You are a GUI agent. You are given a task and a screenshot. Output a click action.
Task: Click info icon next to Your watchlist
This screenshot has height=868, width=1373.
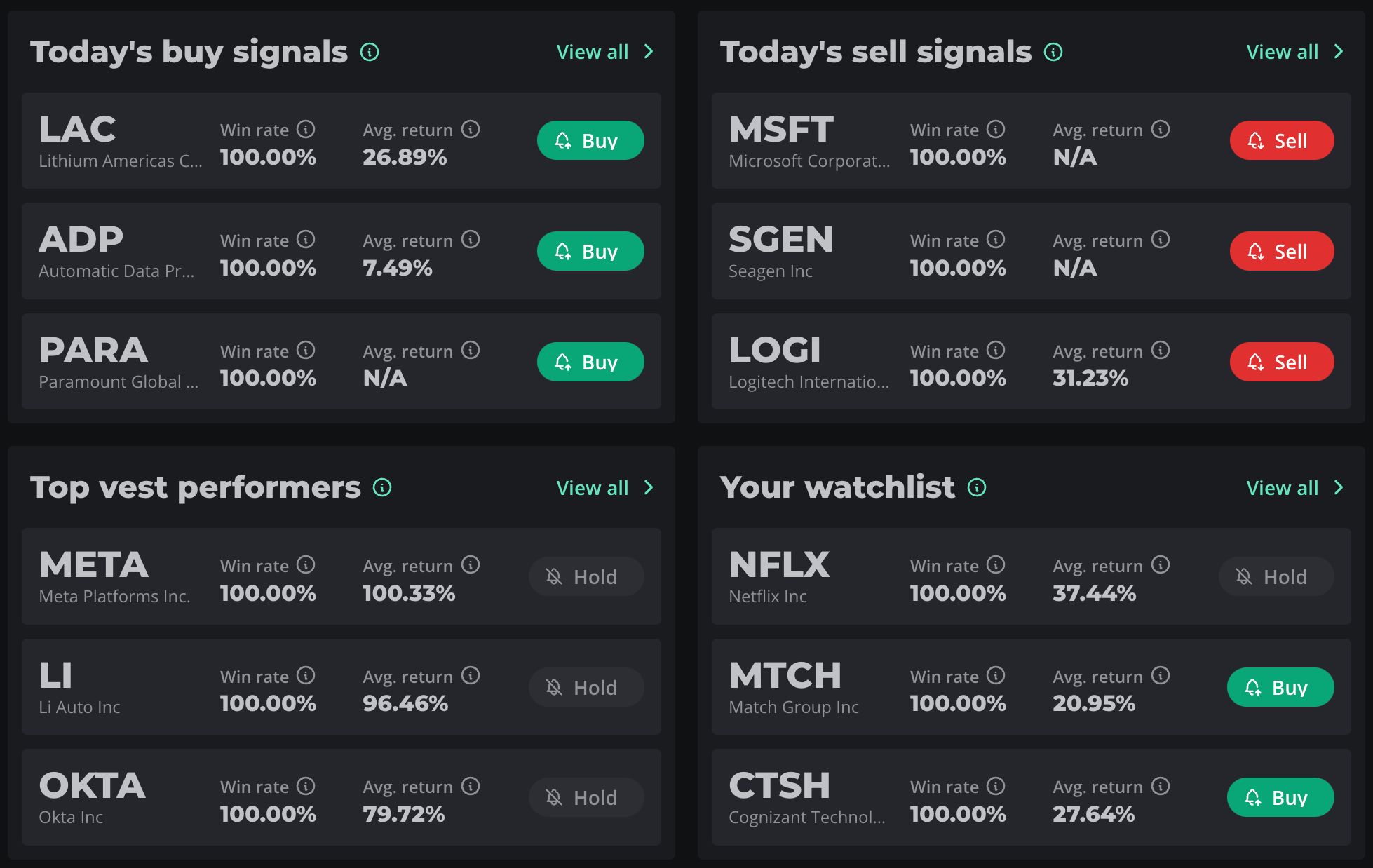coord(977,487)
